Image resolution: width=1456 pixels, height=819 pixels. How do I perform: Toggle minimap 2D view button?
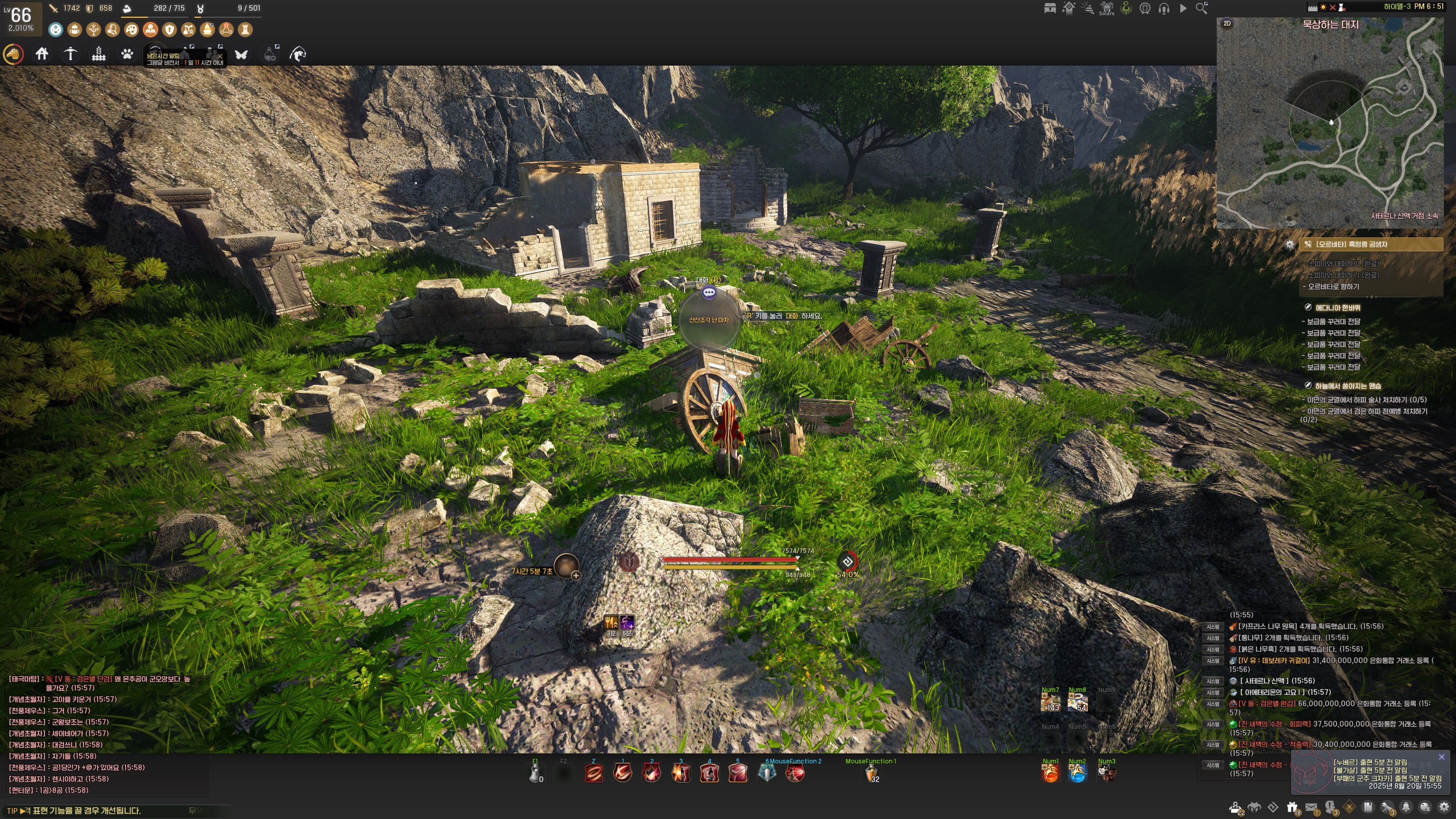[x=1227, y=24]
